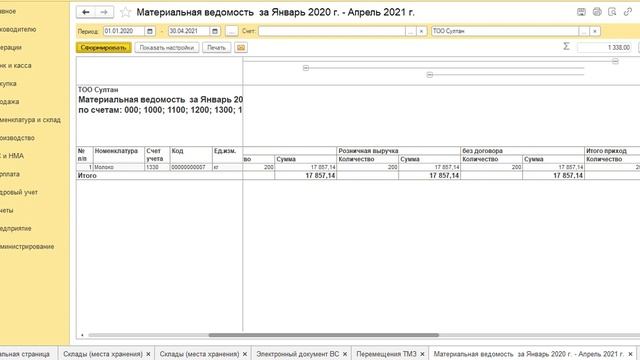Select the Материальная ведомость tab at the bottom

point(528,354)
